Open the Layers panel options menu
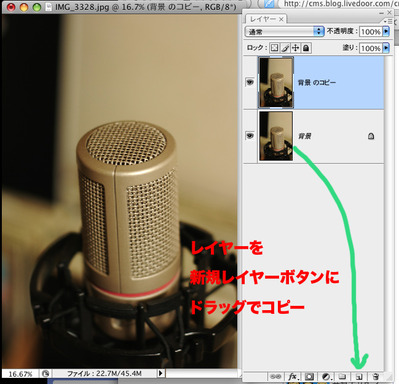399x384 pixels. coord(388,21)
